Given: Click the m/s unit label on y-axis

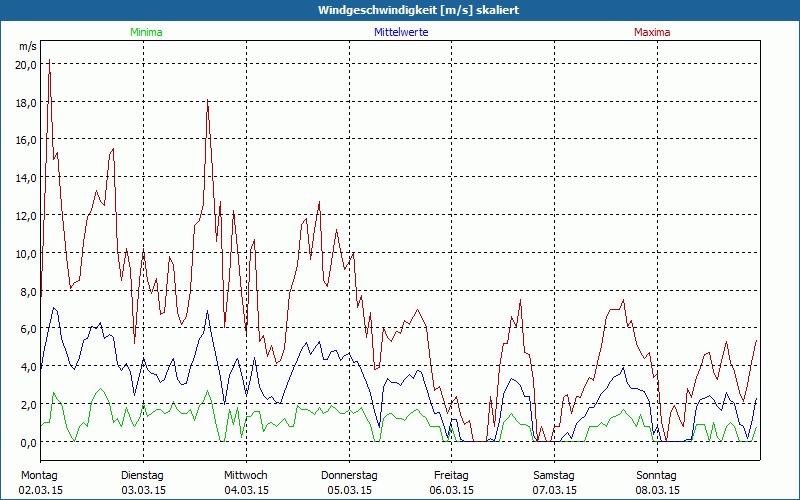Looking at the screenshot, I should click(27, 47).
